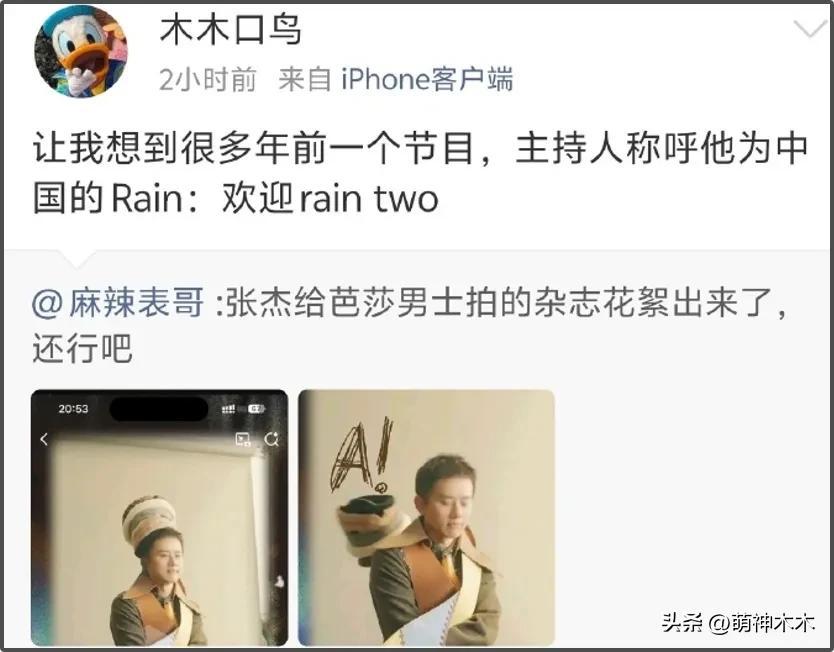Select the main post text about Rain
Screen dimensions: 834x652
tap(420, 173)
